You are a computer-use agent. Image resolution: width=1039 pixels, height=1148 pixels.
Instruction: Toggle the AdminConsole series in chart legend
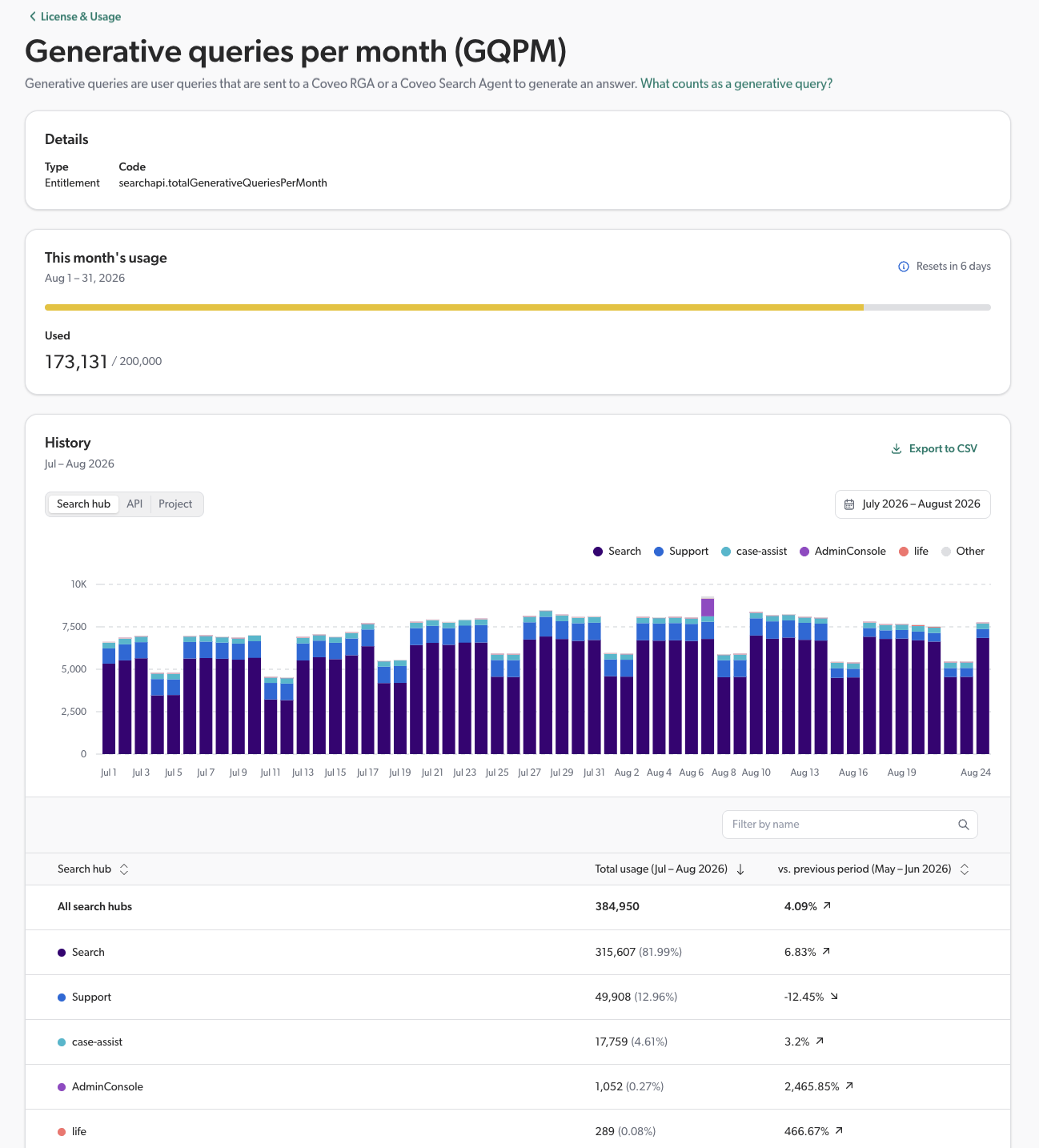pos(843,552)
